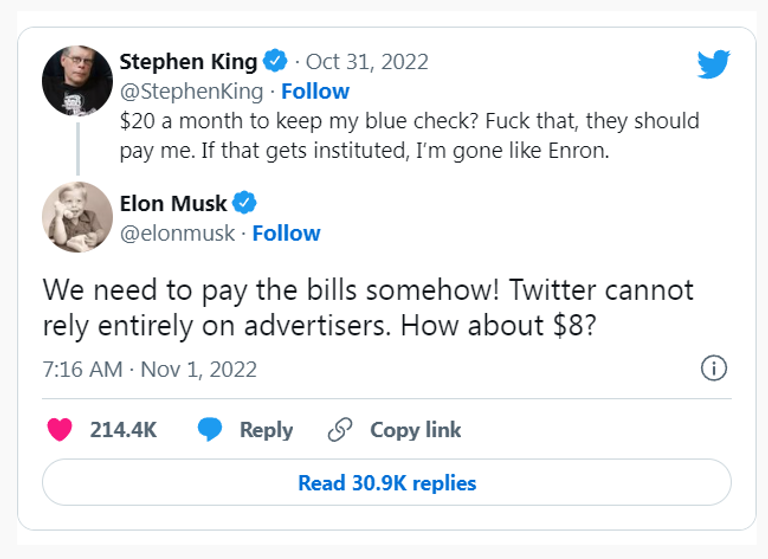The image size is (768, 559).
Task: Follow the @elonmusk account
Action: [286, 233]
